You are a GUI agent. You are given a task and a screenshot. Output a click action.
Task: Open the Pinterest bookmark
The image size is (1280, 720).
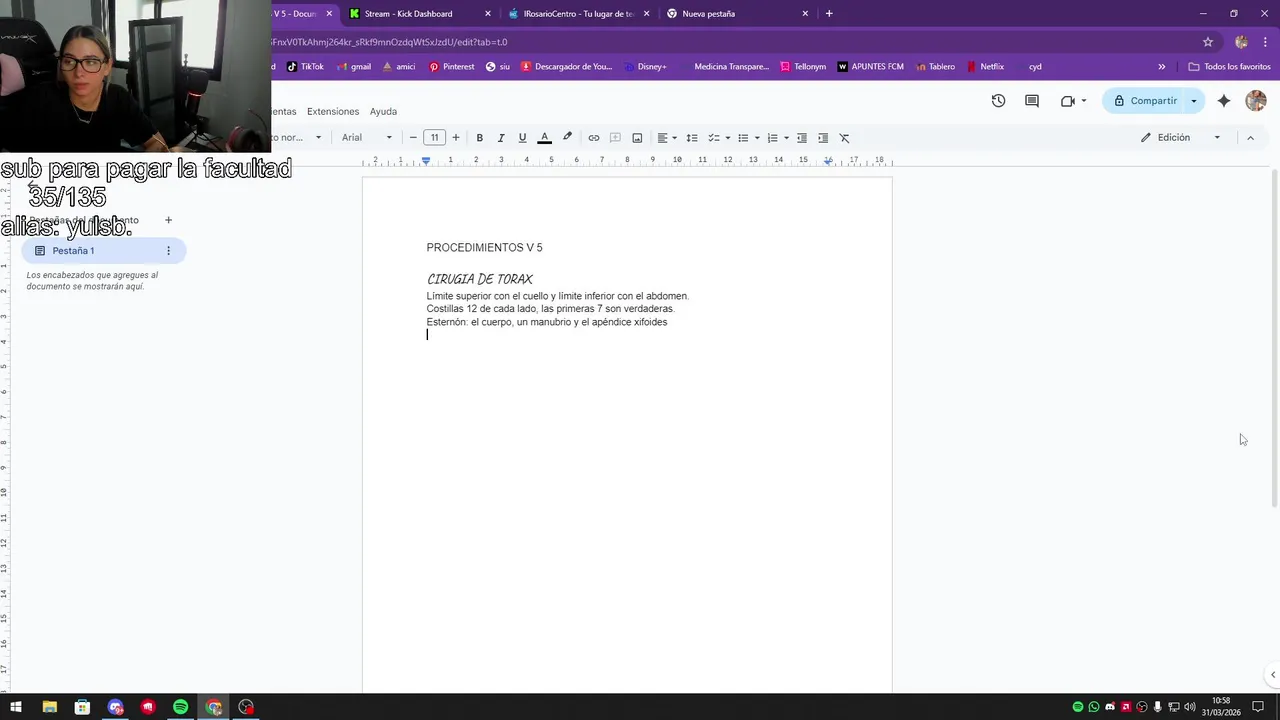pyautogui.click(x=451, y=67)
